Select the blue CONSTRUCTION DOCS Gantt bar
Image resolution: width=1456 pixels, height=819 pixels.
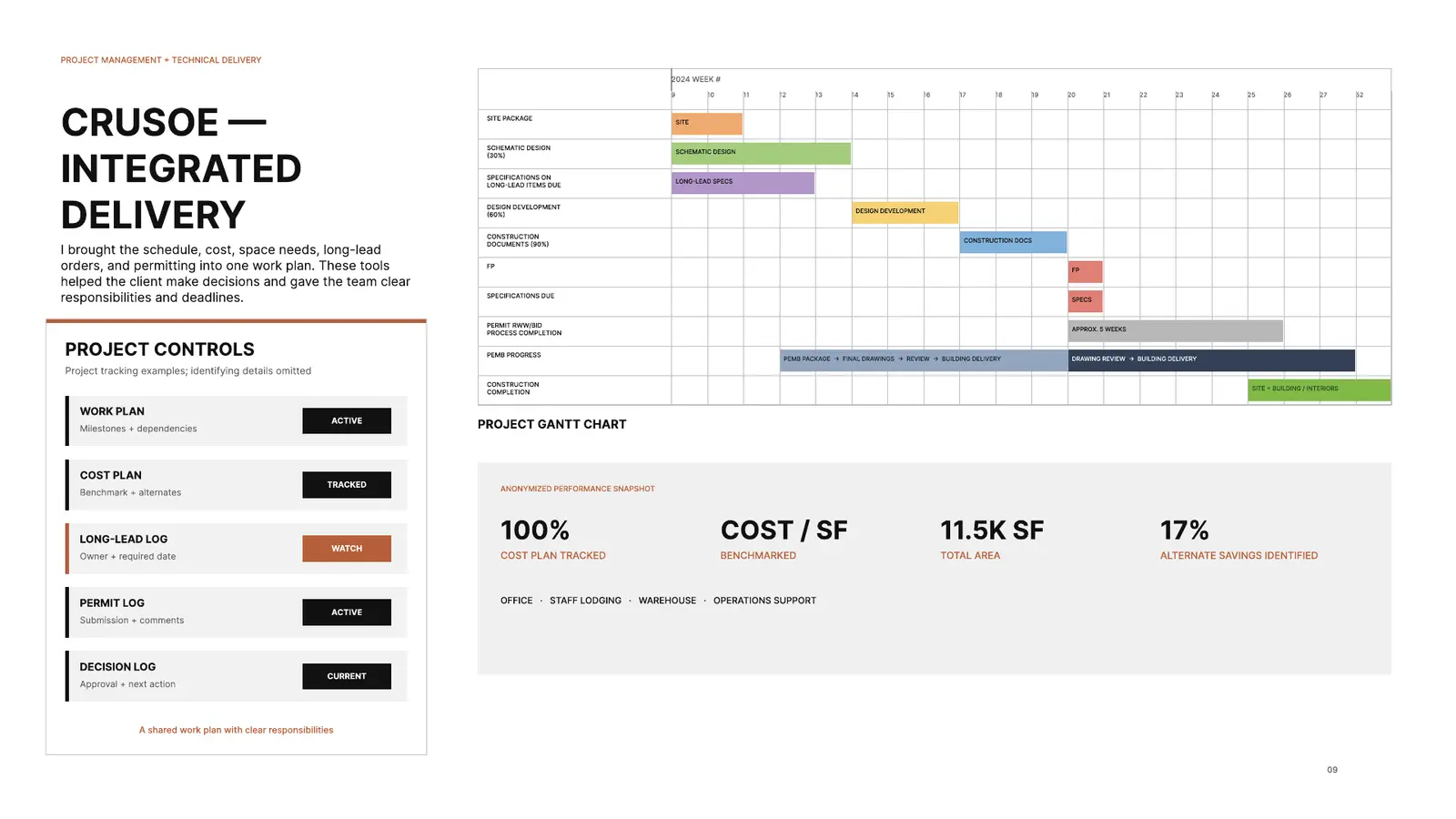1013,241
